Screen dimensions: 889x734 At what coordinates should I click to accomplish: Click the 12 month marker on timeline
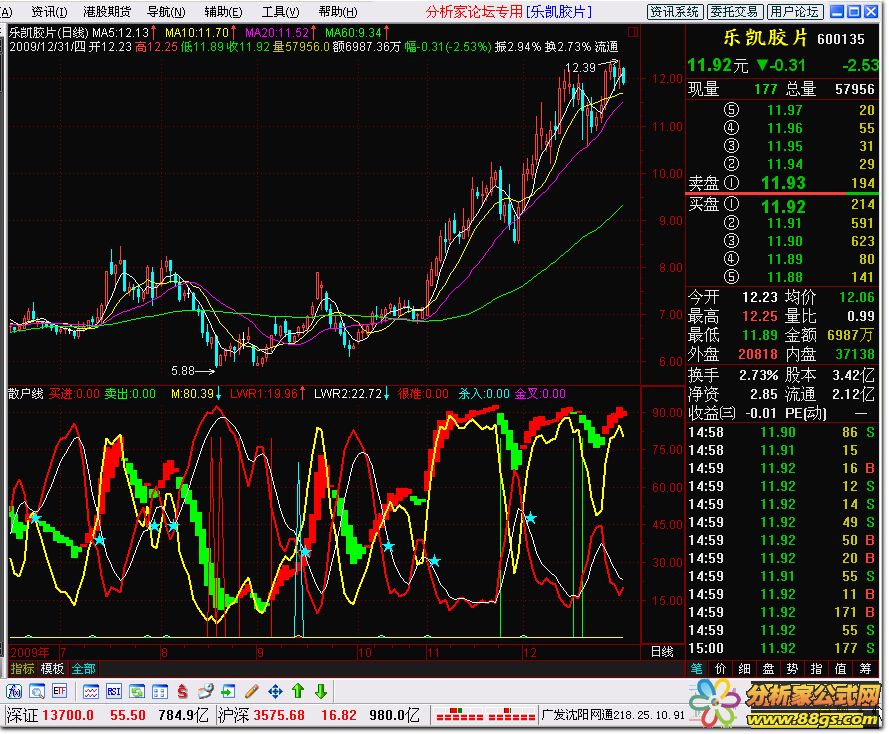click(x=530, y=652)
